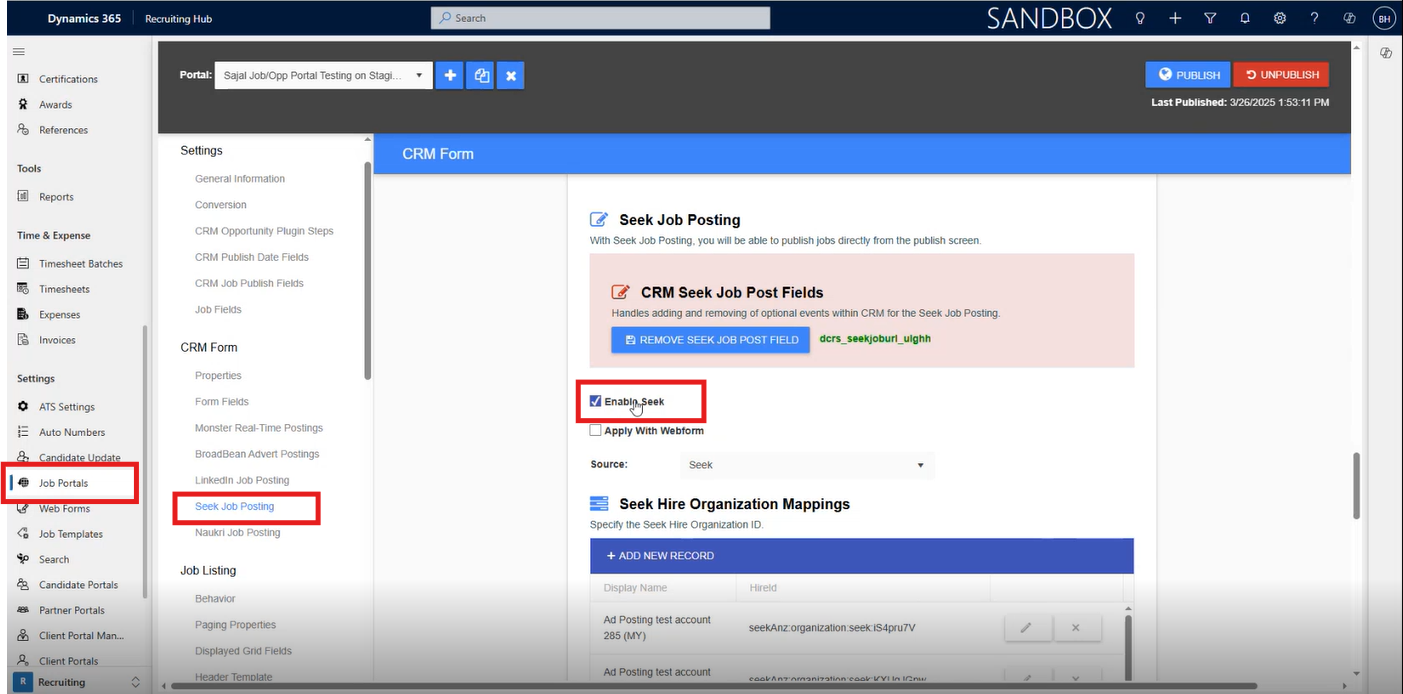Open the Certifications icon in sidebar

tap(23, 79)
